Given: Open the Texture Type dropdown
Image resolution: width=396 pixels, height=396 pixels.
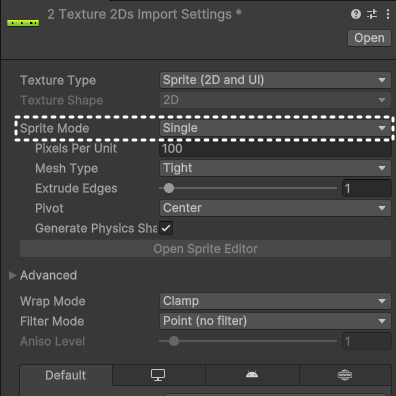Looking at the screenshot, I should click(275, 80).
